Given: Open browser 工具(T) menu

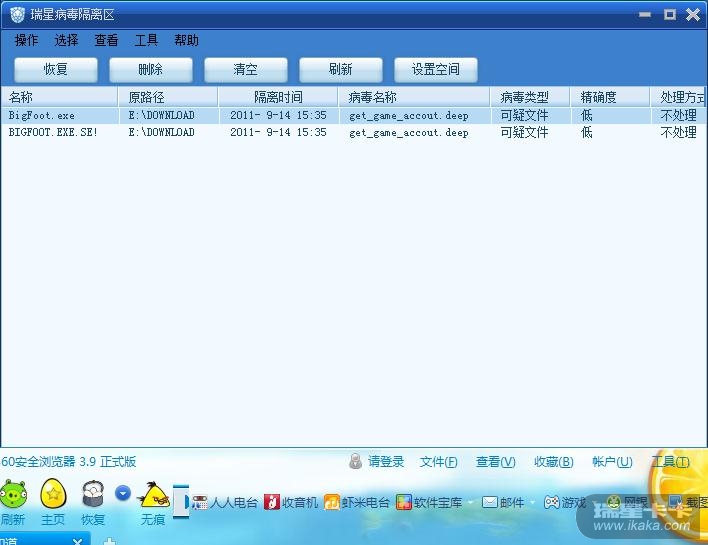Looking at the screenshot, I should tap(671, 461).
